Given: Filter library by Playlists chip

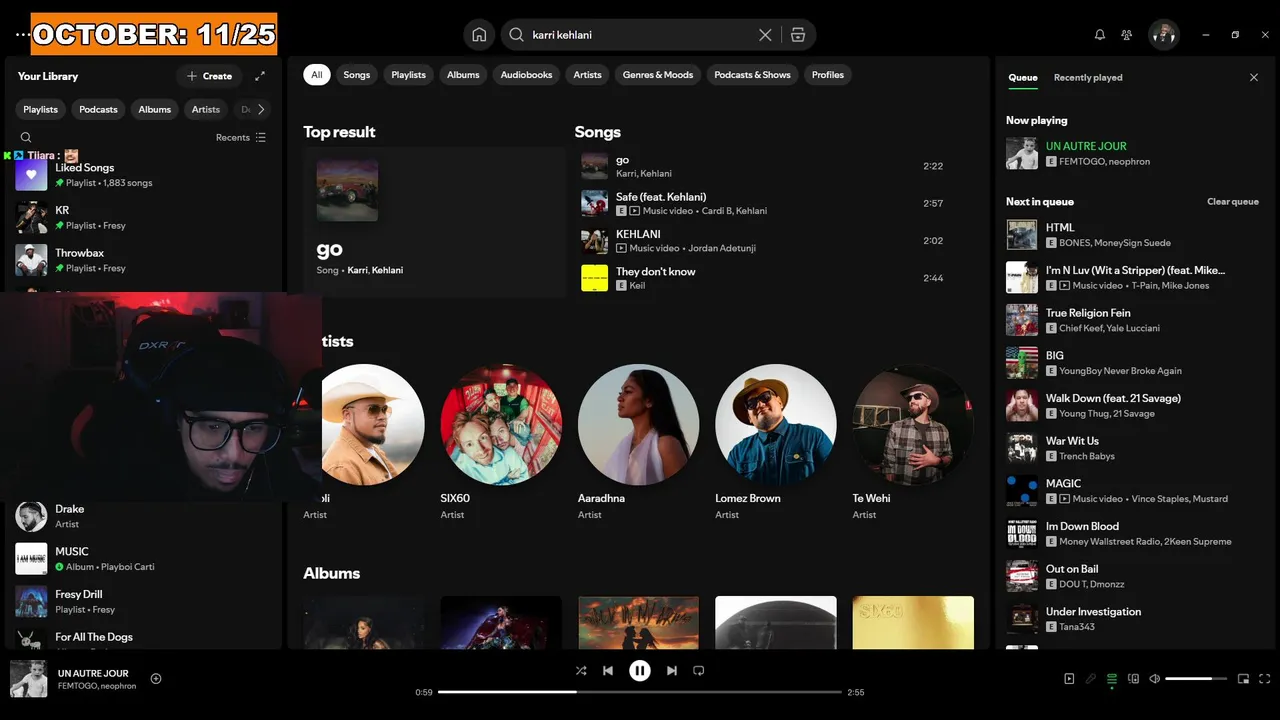Looking at the screenshot, I should 41,110.
